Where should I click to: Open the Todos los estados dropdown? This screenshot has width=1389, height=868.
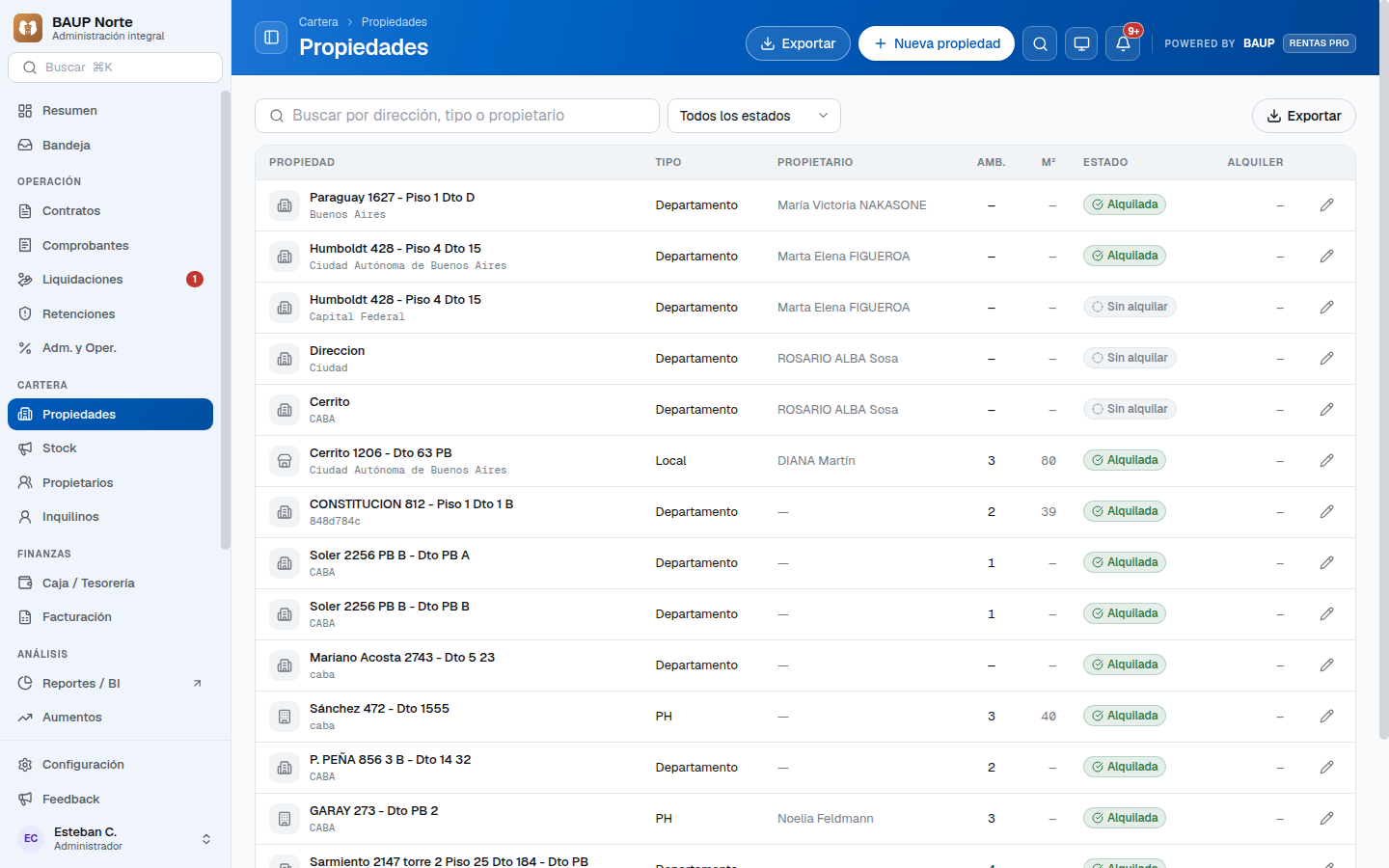tap(754, 116)
